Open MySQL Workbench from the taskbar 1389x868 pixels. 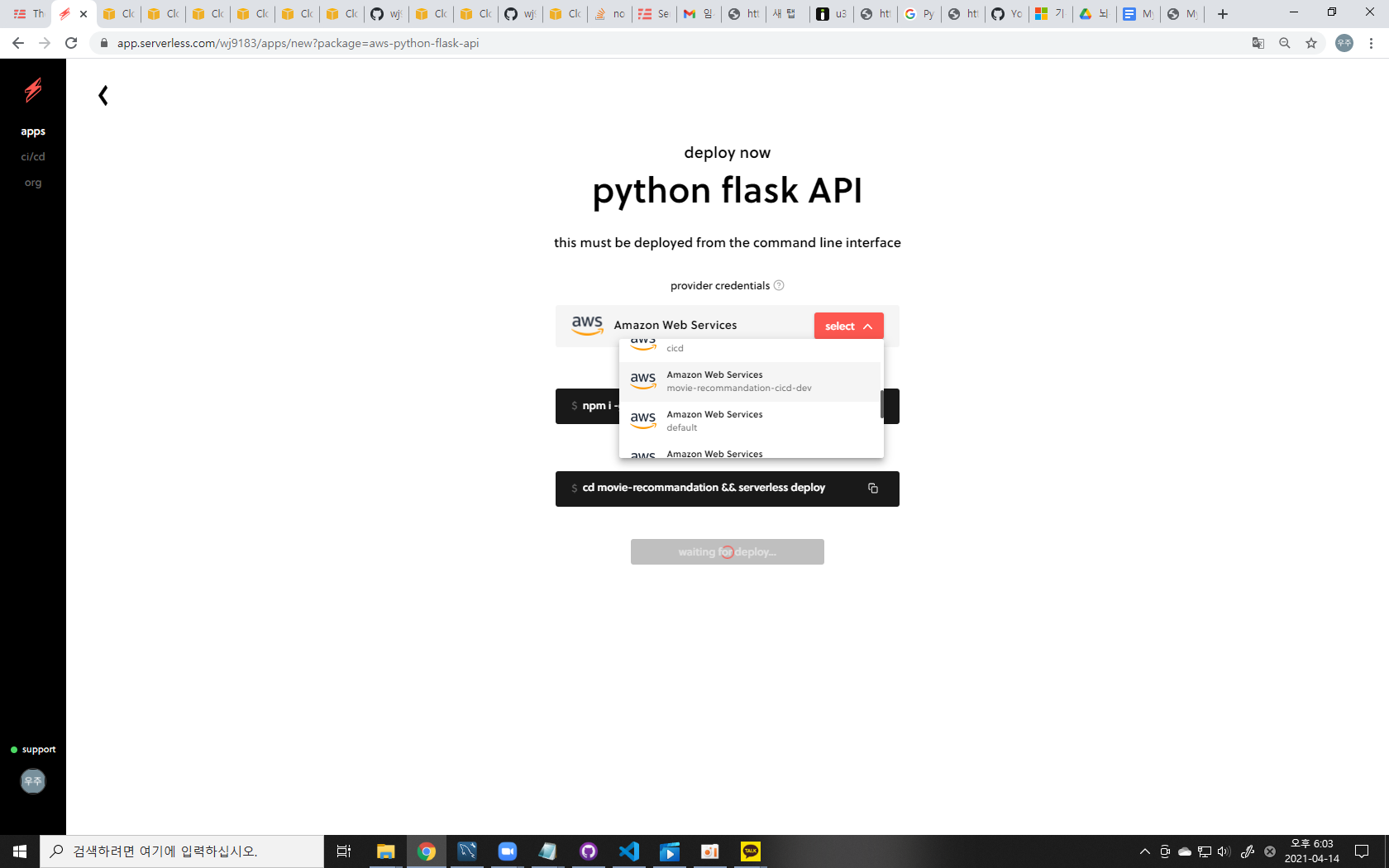(467, 851)
